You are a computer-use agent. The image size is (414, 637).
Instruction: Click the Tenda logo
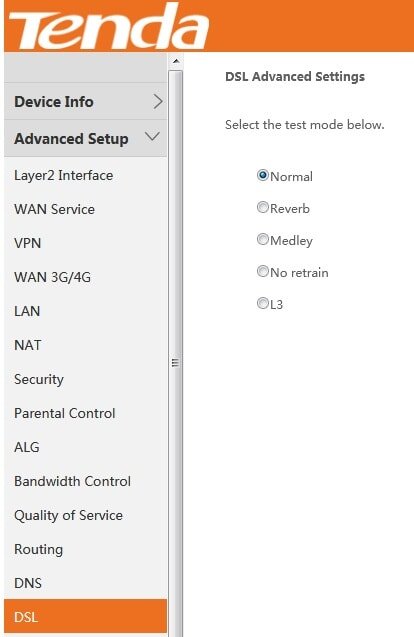109,26
